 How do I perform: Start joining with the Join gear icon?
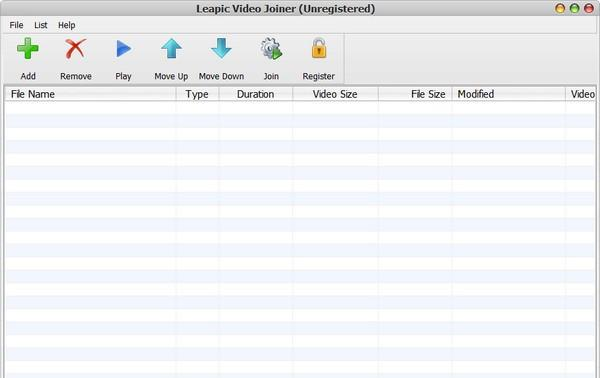click(271, 49)
